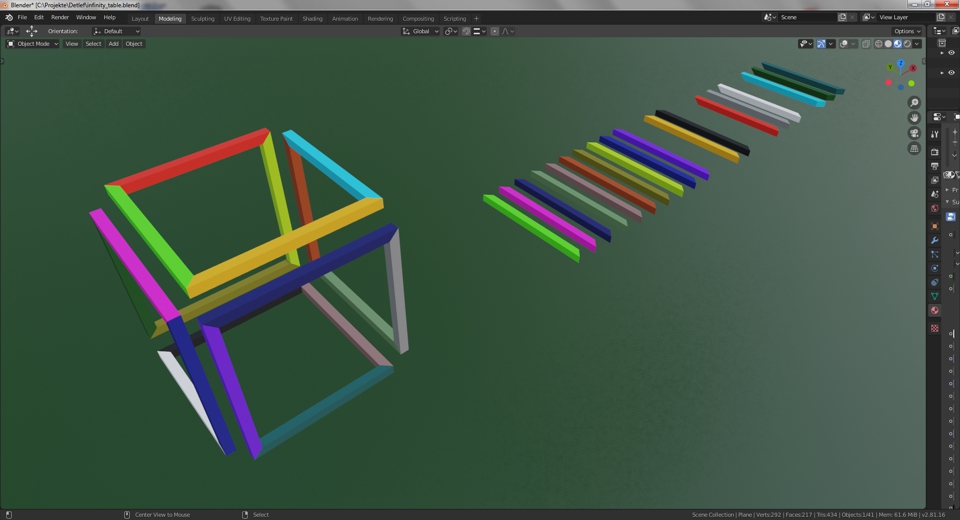Click the pan hand viewport gizmo
The width and height of the screenshot is (960, 520).
pyautogui.click(x=914, y=118)
